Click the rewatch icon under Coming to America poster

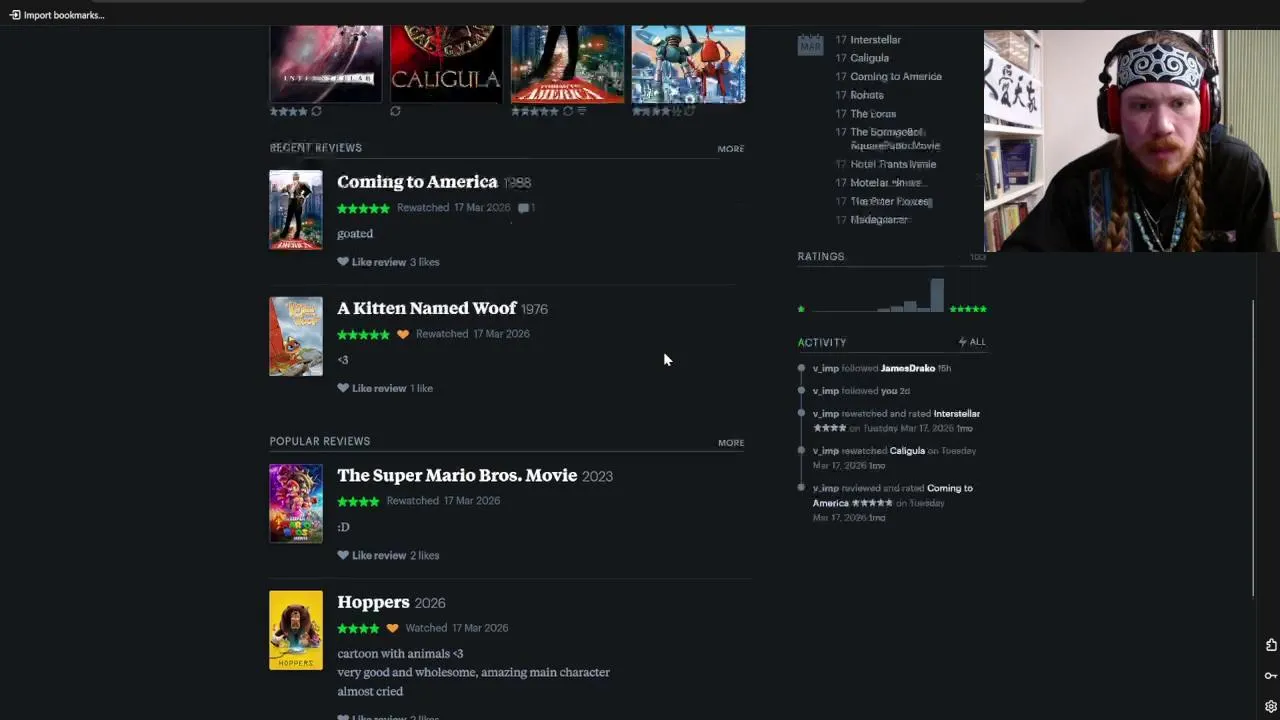568,111
